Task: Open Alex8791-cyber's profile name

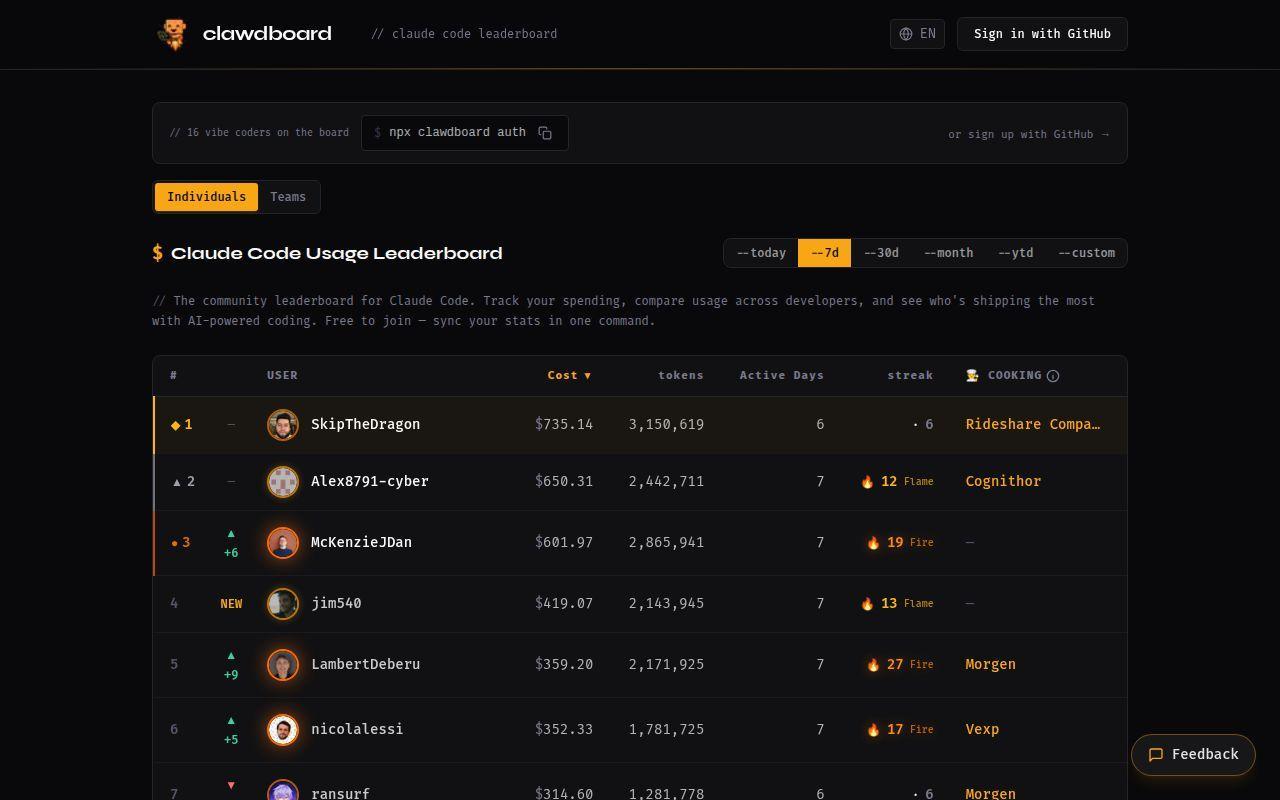Action: coord(369,482)
